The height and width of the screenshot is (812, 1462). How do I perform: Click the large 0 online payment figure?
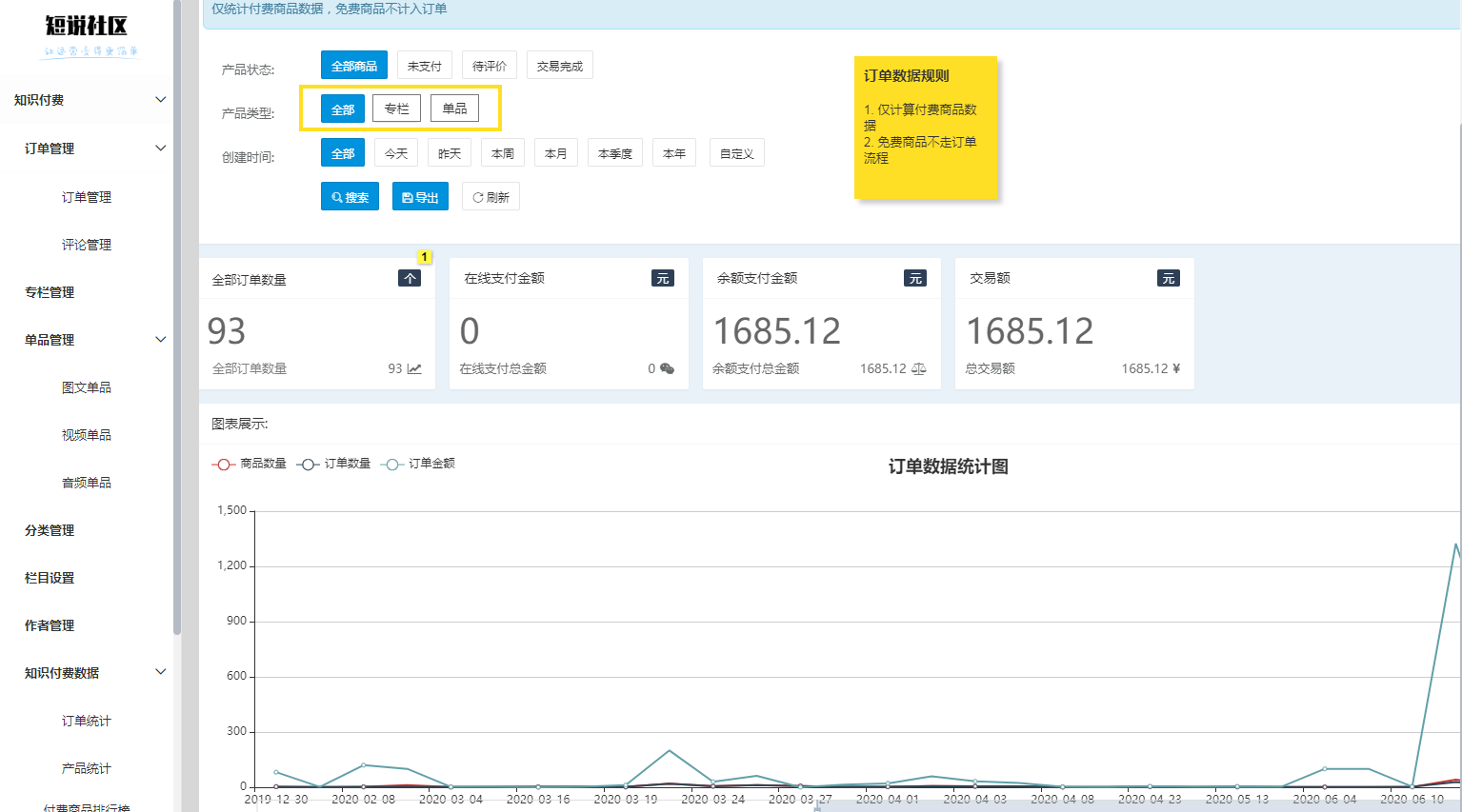coord(470,331)
